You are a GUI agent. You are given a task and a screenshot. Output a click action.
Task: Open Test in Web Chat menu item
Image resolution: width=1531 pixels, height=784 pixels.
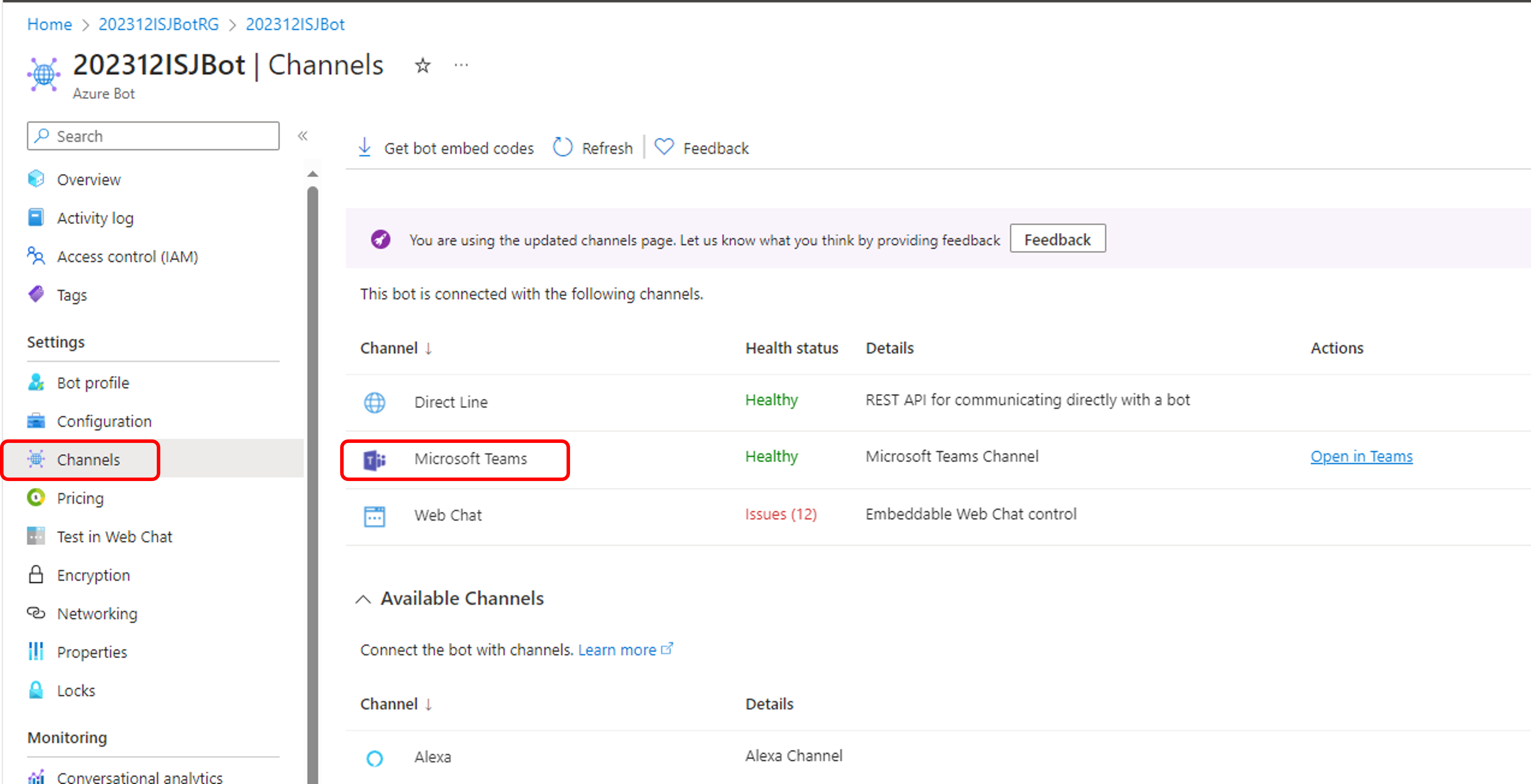pyautogui.click(x=114, y=536)
